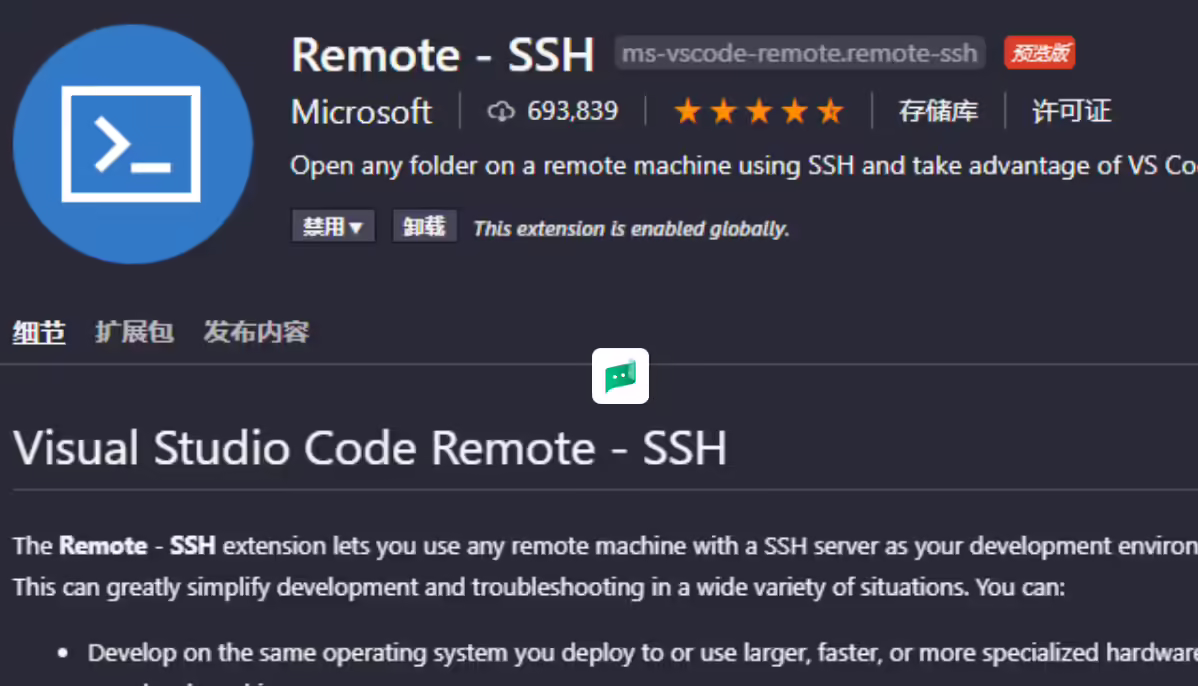This screenshot has width=1198, height=686.
Task: Click the 693,839 install count
Action: tap(572, 112)
